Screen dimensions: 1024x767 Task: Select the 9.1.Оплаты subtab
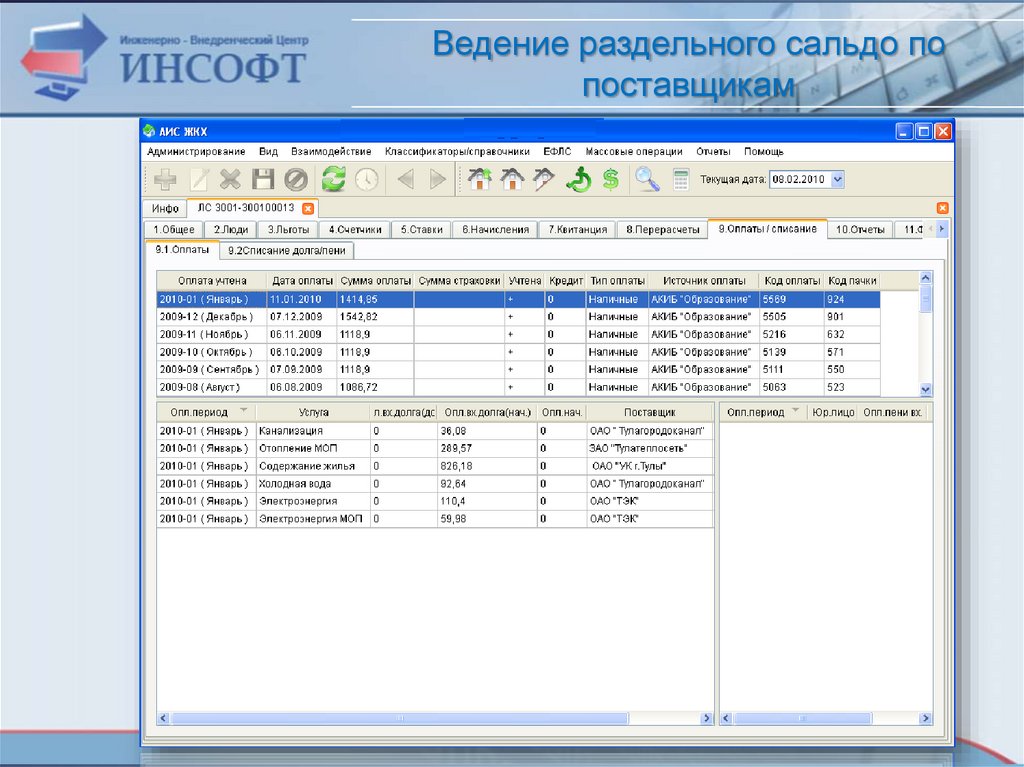coord(182,250)
